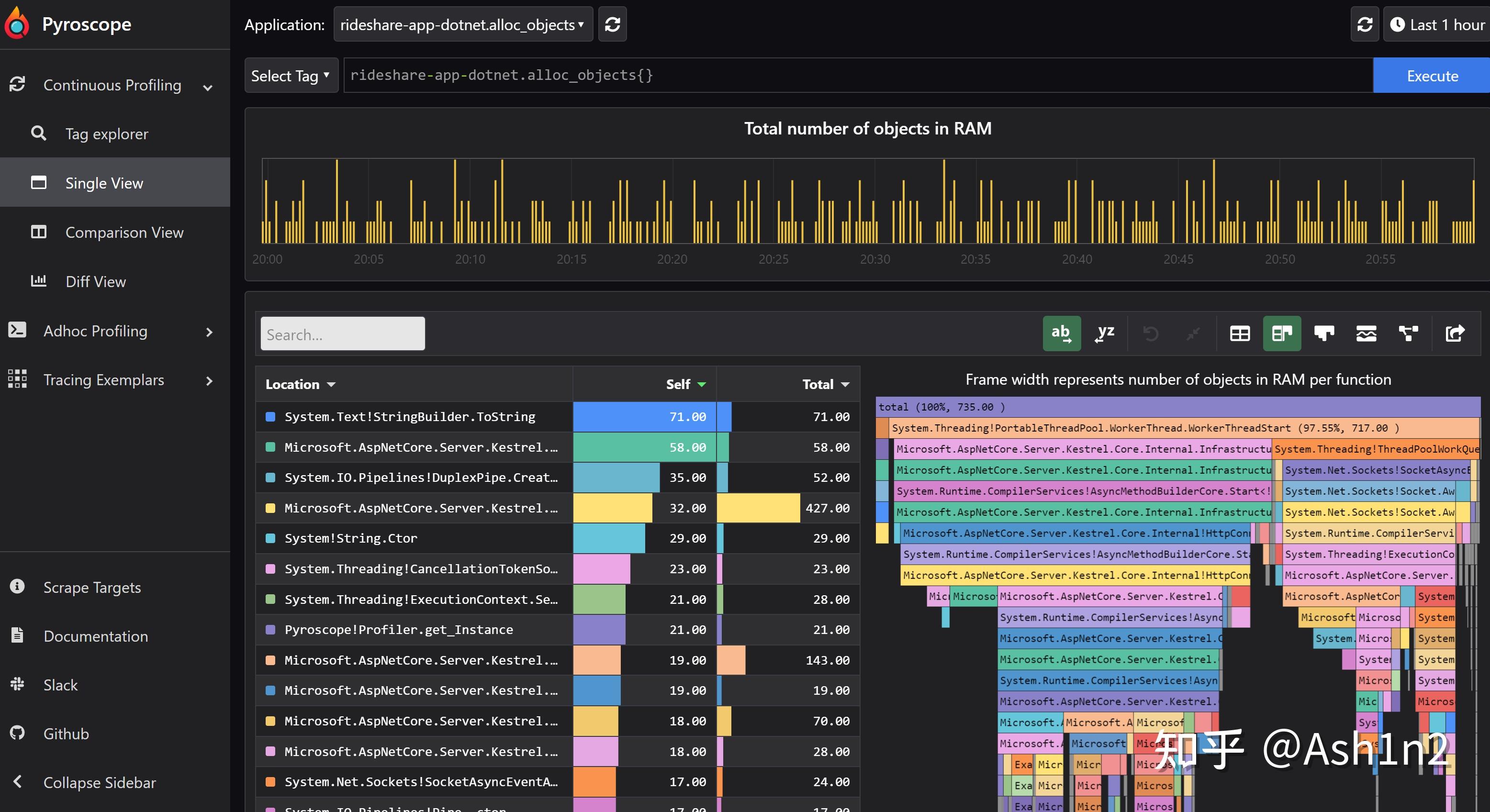The height and width of the screenshot is (812, 1490).
Task: Toggle table and flamegraph combined view
Action: [x=1282, y=334]
